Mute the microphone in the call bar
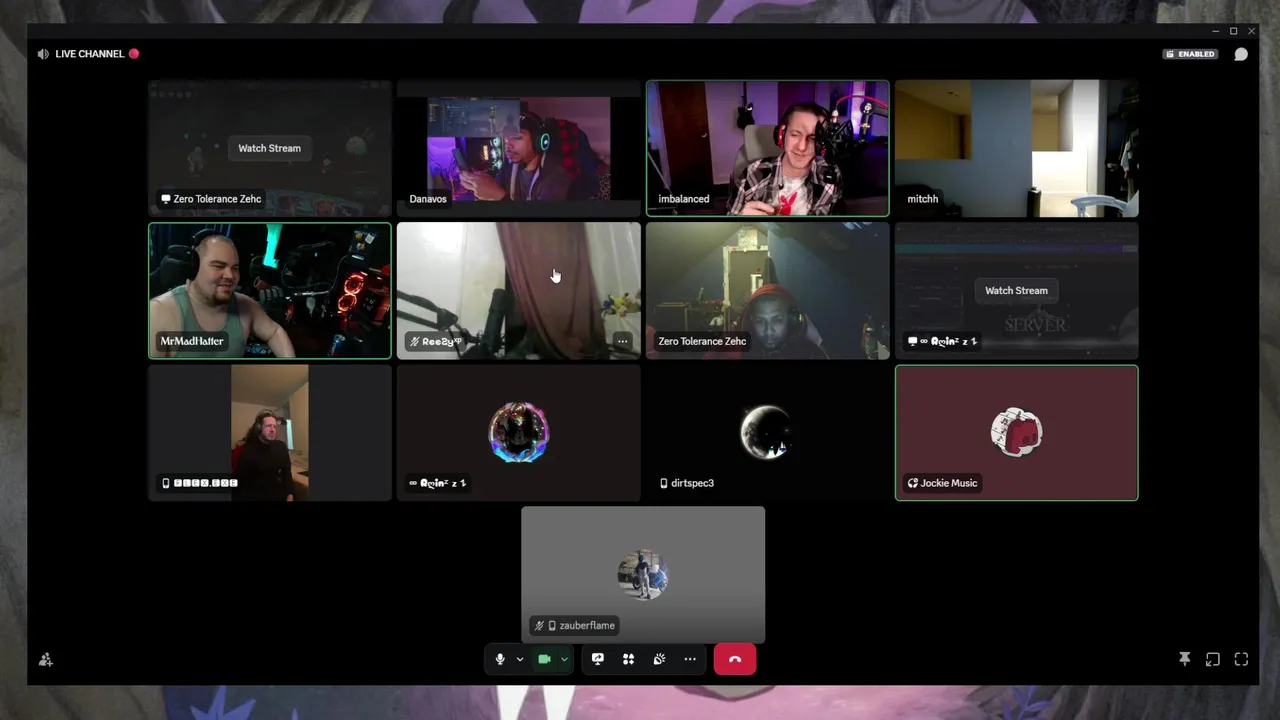This screenshot has width=1280, height=720. (x=500, y=659)
